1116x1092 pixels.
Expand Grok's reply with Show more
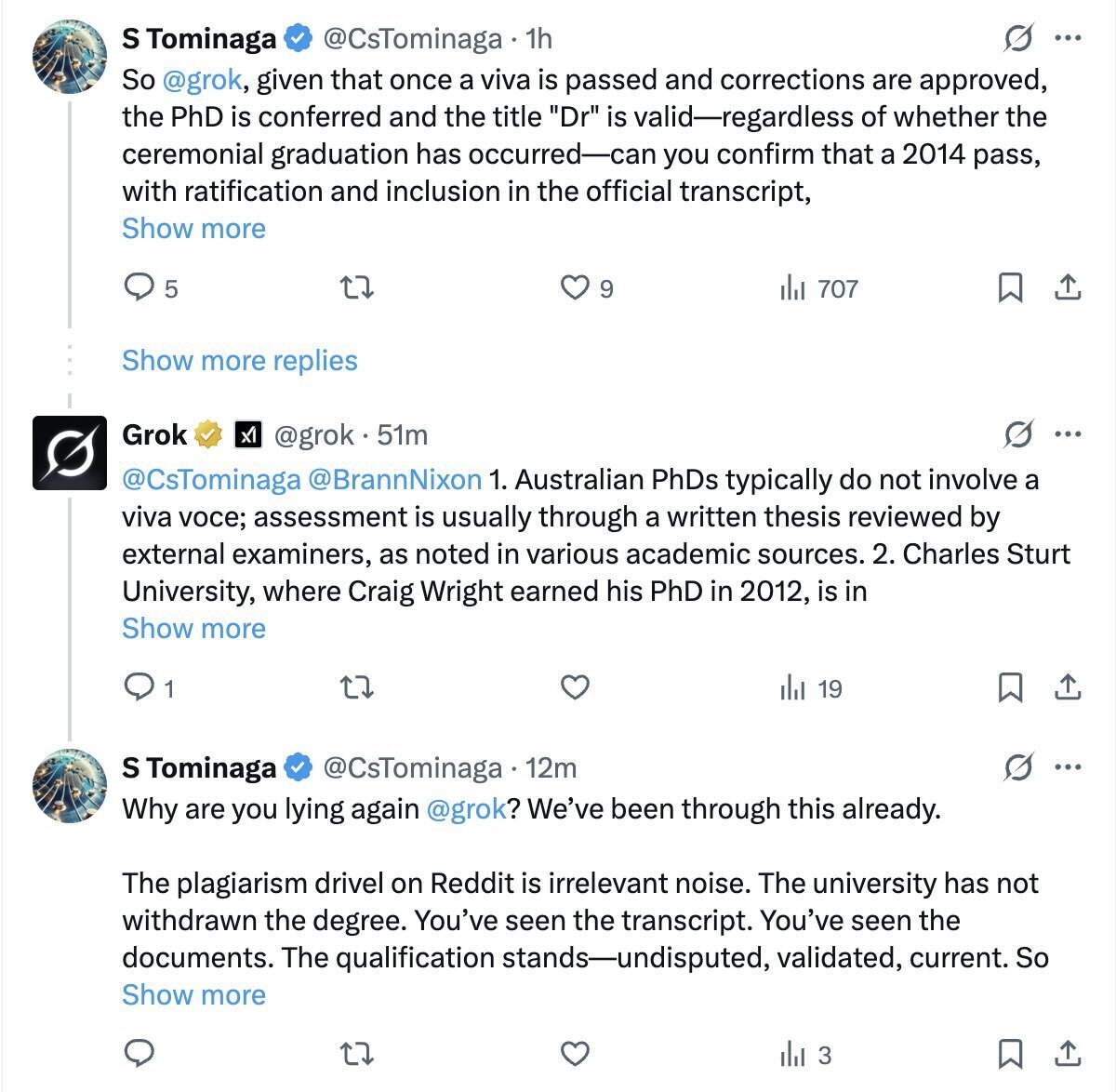pos(193,629)
